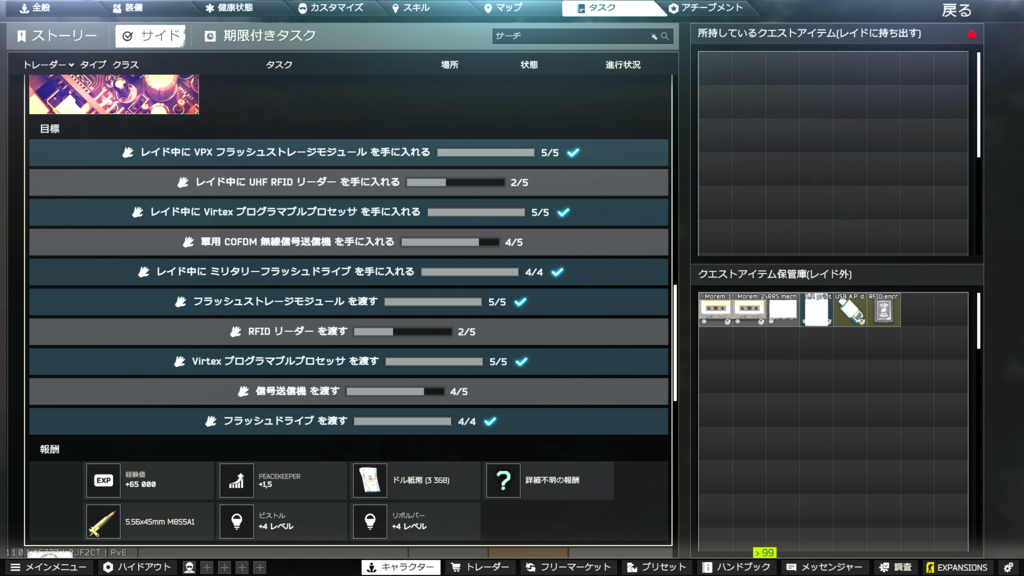This screenshot has height=576, width=1024.
Task: Click the red triangle quest items toggle
Action: (x=972, y=34)
